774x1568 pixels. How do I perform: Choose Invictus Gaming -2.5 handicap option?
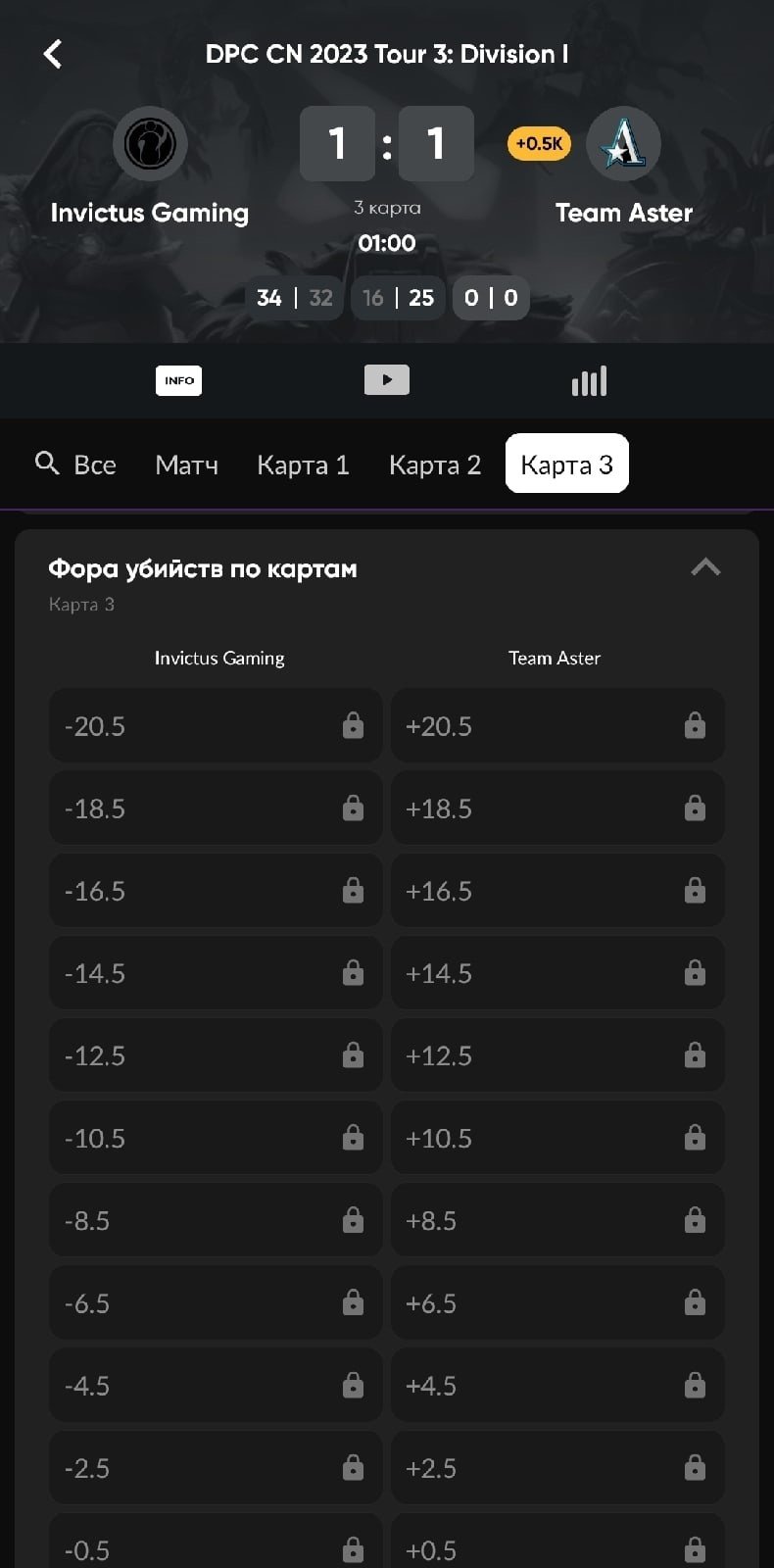(x=216, y=1468)
